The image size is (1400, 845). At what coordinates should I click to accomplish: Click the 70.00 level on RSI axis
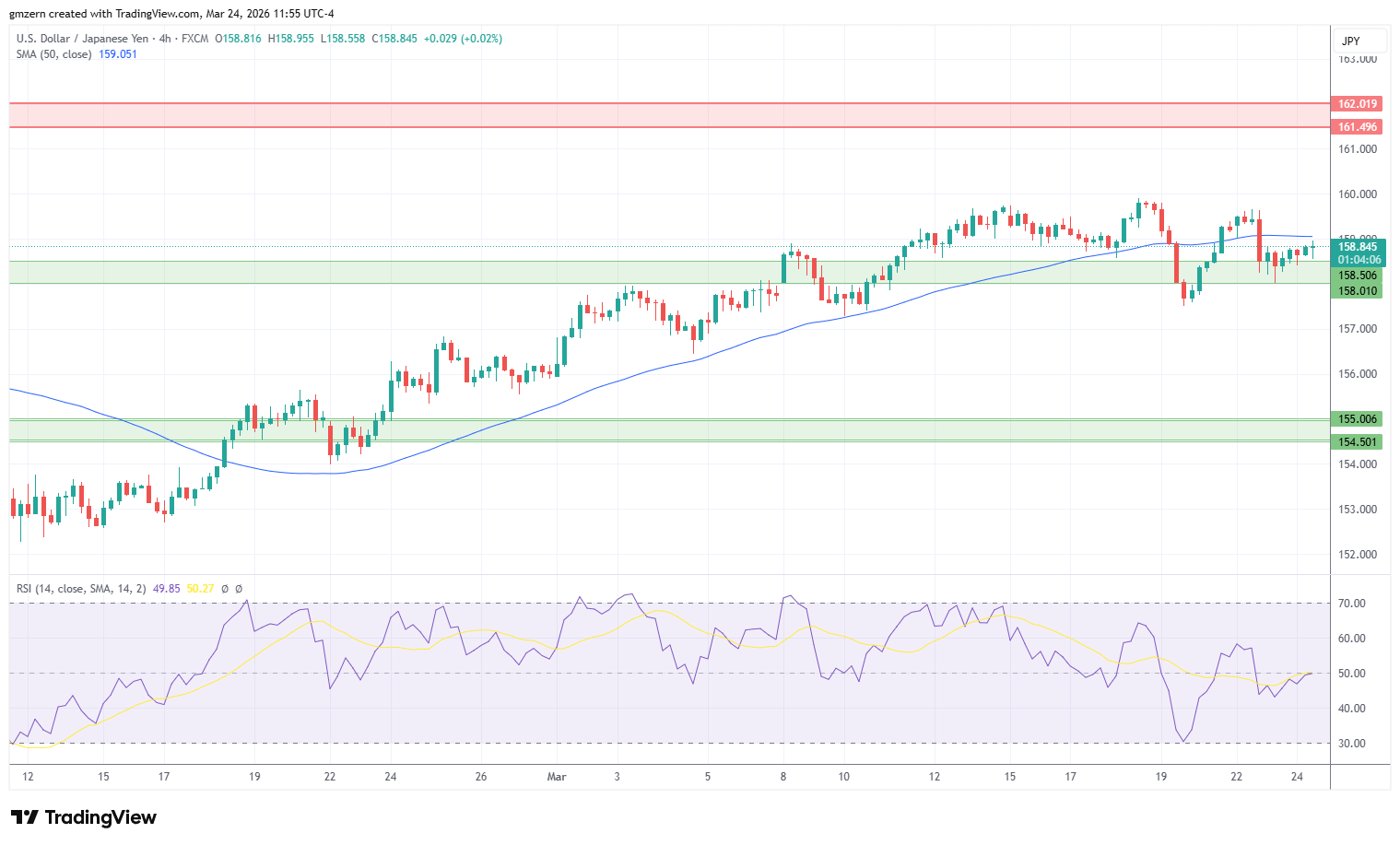(x=1352, y=604)
